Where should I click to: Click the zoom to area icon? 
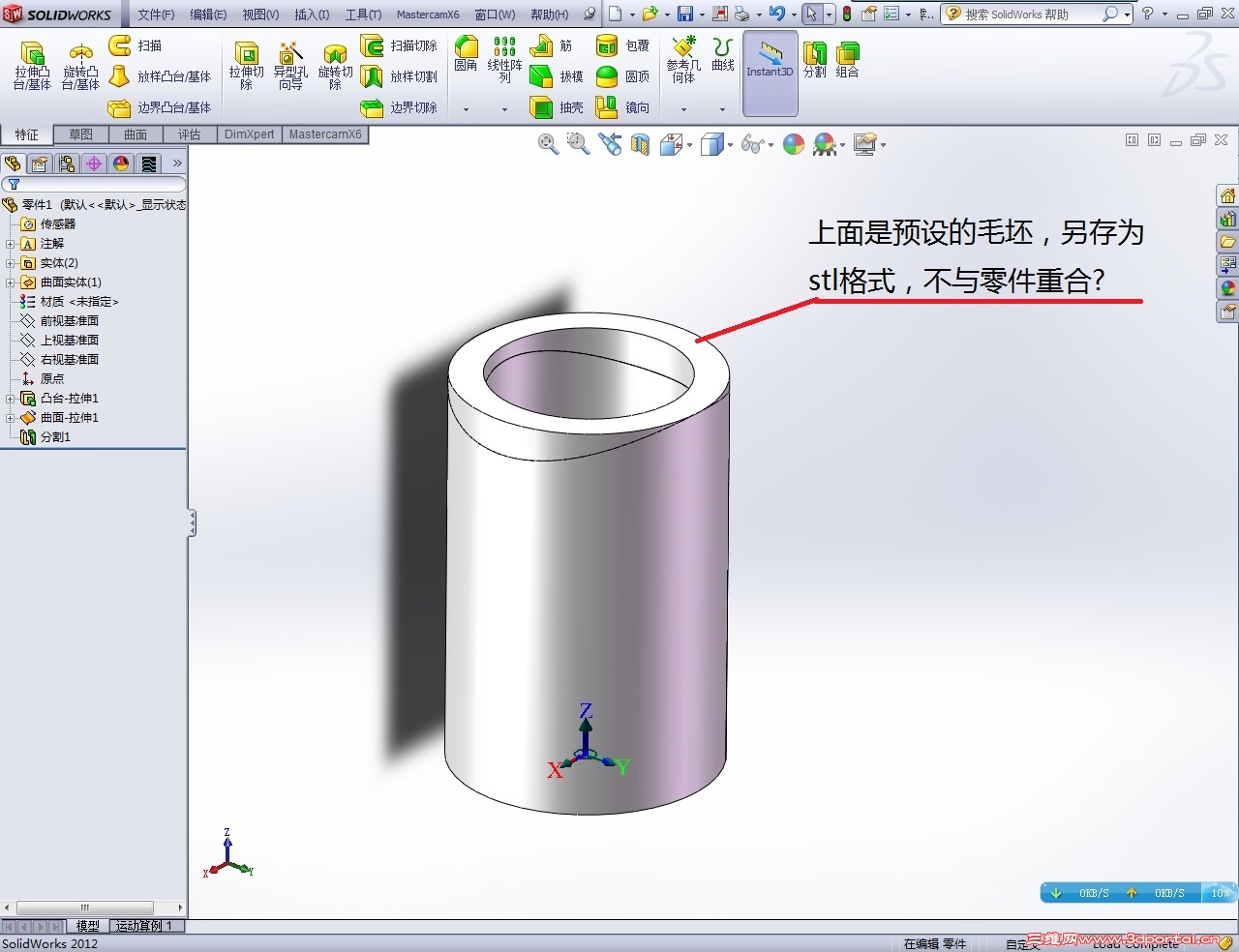(579, 144)
